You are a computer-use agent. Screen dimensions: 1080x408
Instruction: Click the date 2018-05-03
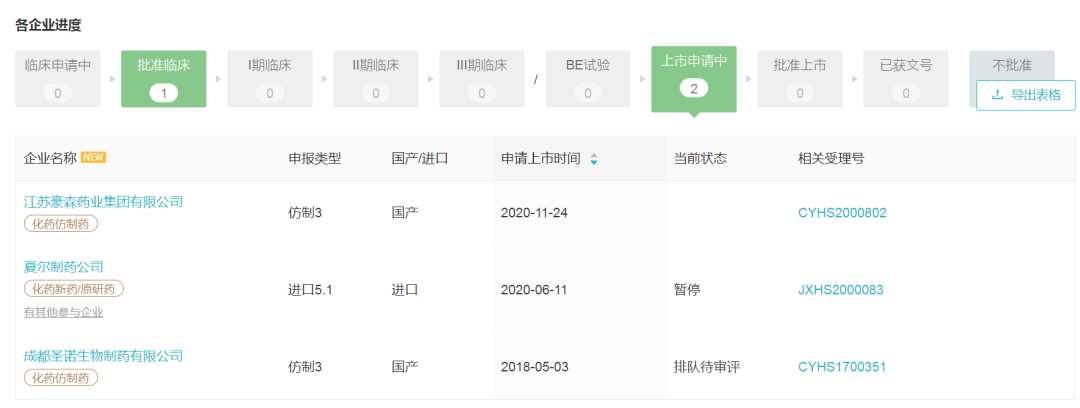pyautogui.click(x=534, y=367)
